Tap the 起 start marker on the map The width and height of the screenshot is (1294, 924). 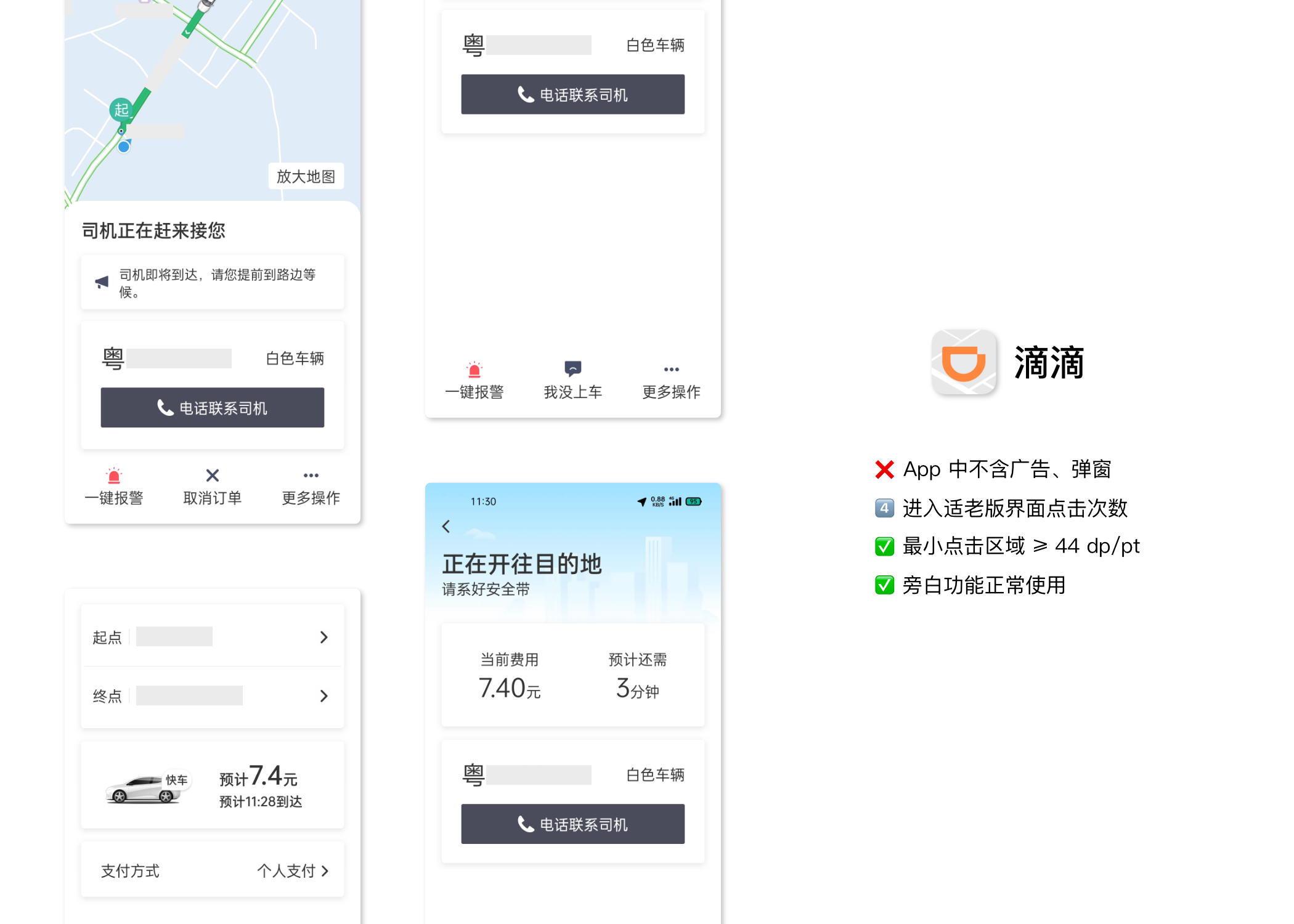point(121,110)
